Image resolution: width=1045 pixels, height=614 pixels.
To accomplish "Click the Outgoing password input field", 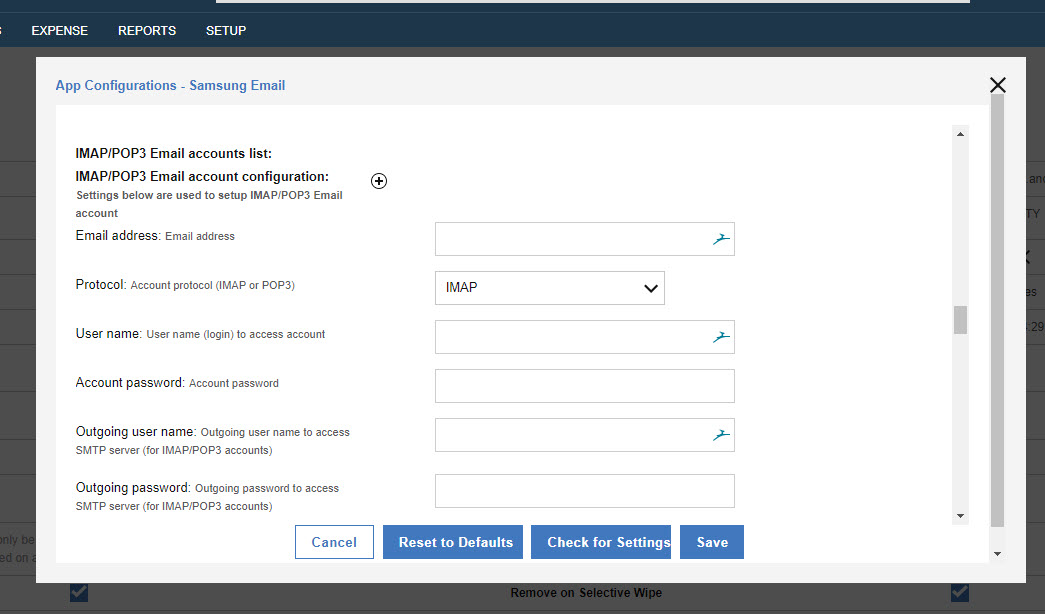I will 584,490.
